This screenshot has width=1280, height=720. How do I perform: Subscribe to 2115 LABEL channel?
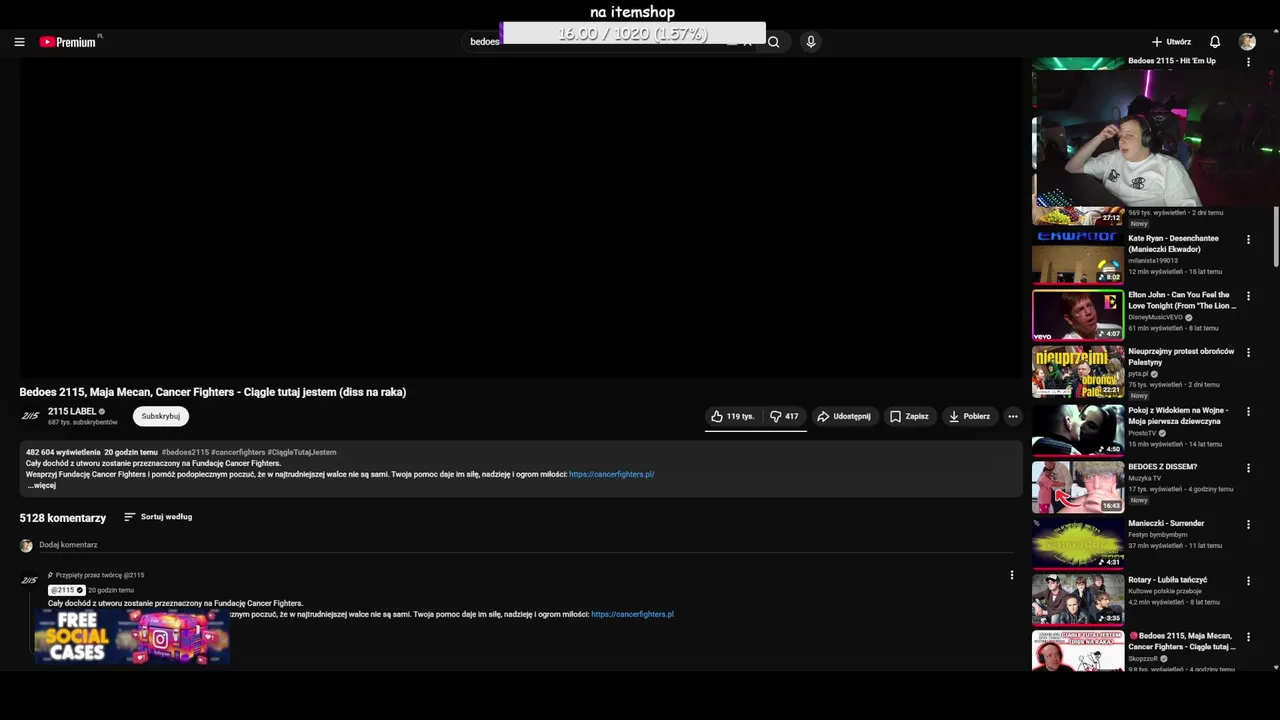pos(161,416)
